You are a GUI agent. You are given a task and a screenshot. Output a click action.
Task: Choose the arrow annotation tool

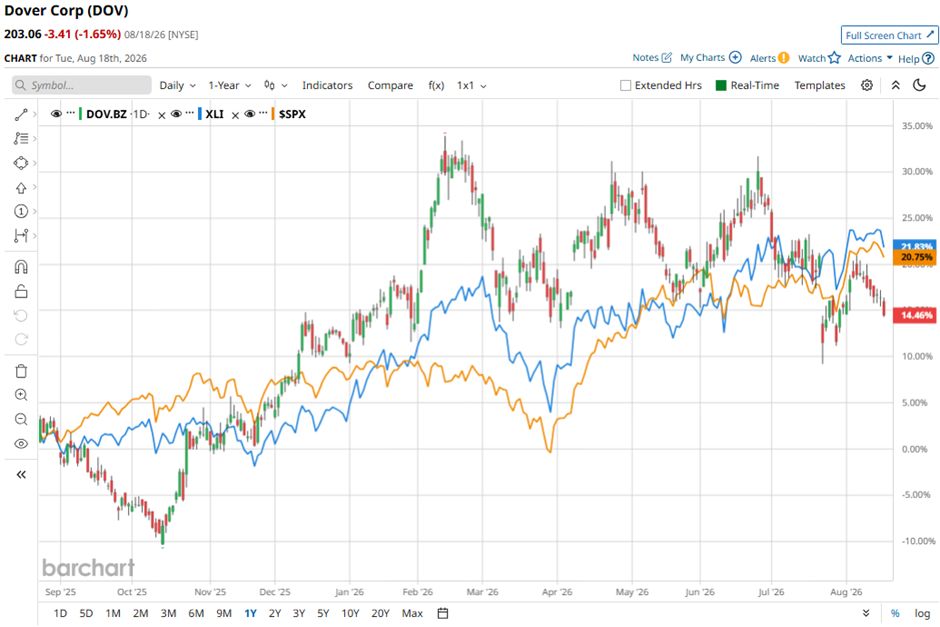coord(21,188)
